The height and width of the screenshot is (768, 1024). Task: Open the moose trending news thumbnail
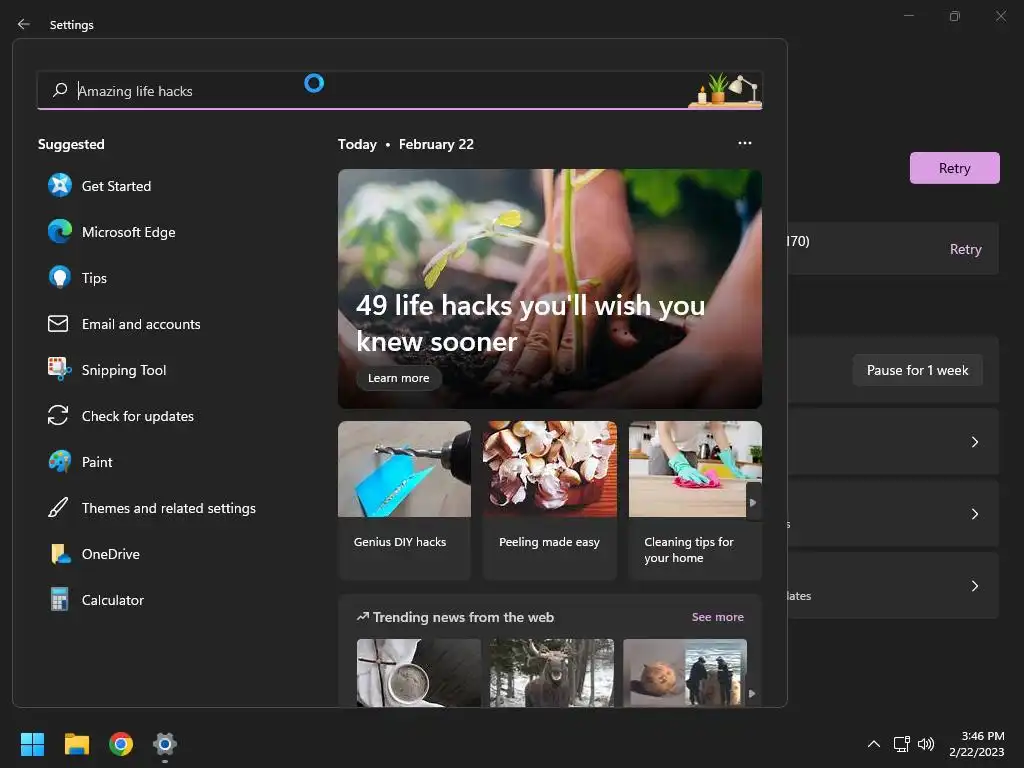552,672
